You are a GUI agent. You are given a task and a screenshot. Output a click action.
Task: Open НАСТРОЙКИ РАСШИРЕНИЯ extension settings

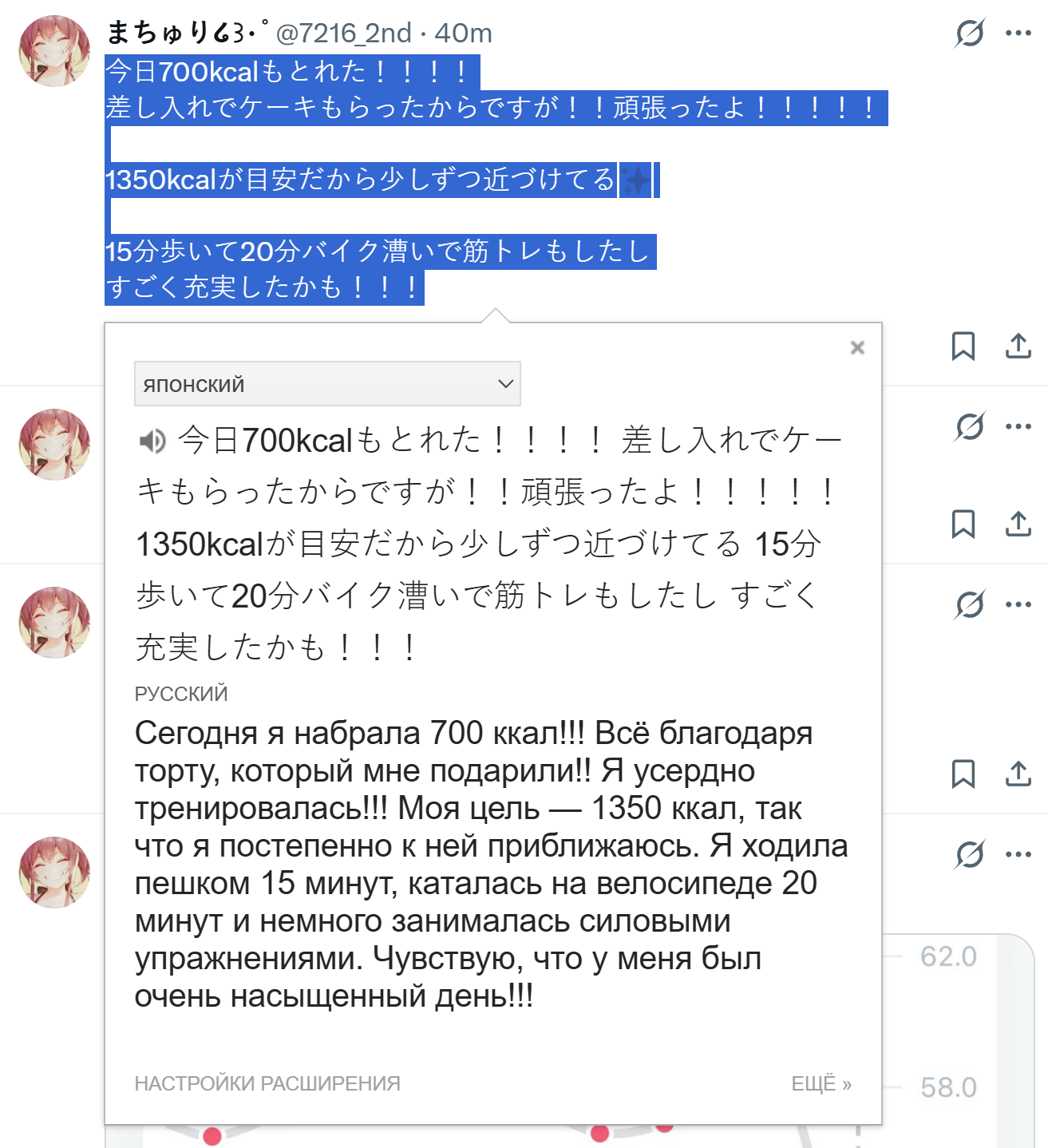267,1083
